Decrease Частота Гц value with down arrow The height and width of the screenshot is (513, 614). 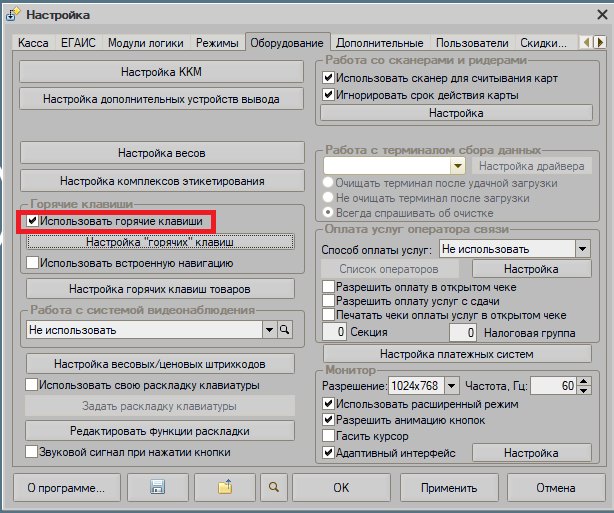click(584, 390)
